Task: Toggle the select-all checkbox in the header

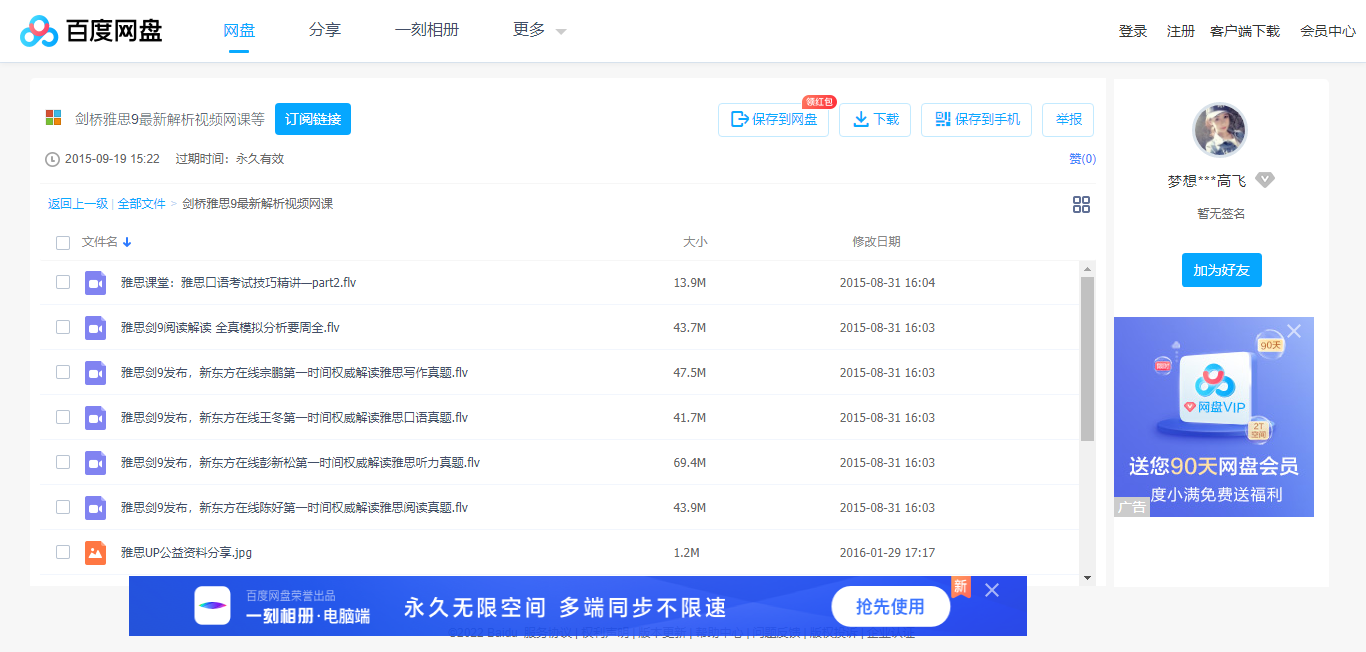Action: (63, 242)
